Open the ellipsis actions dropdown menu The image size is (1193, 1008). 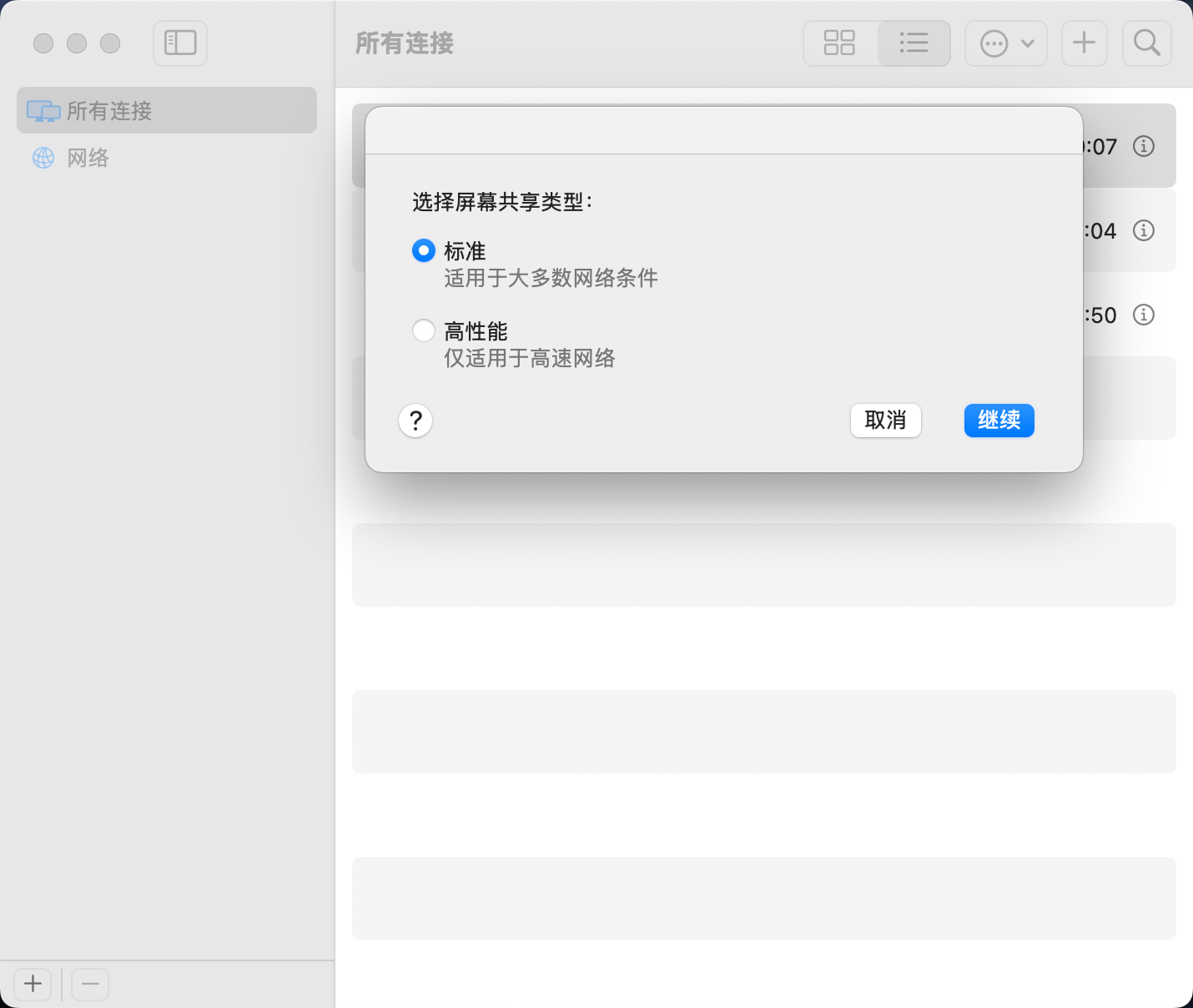click(x=1005, y=43)
